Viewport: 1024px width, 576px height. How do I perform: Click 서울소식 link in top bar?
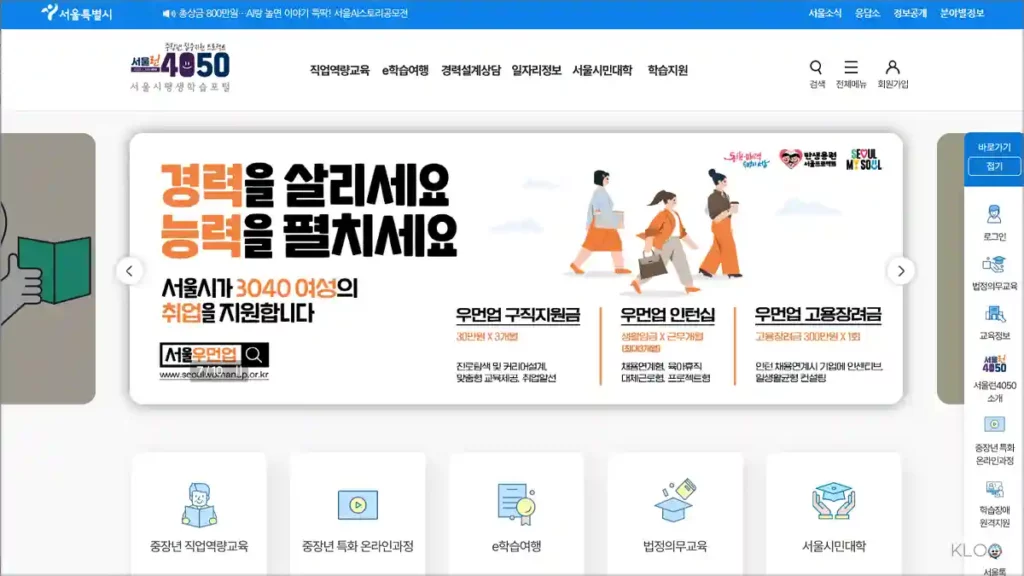click(x=825, y=13)
